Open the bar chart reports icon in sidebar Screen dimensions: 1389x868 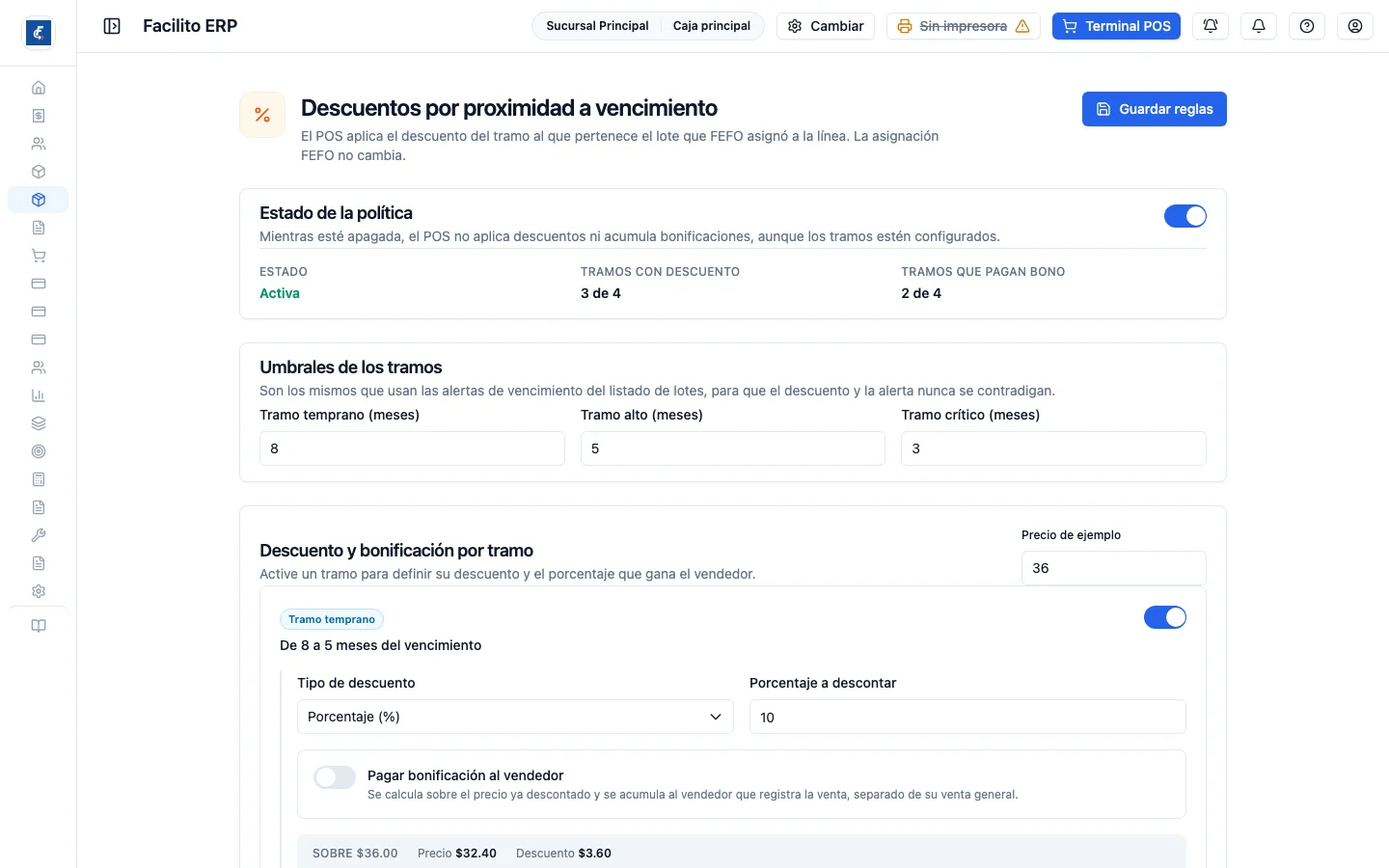click(x=39, y=395)
